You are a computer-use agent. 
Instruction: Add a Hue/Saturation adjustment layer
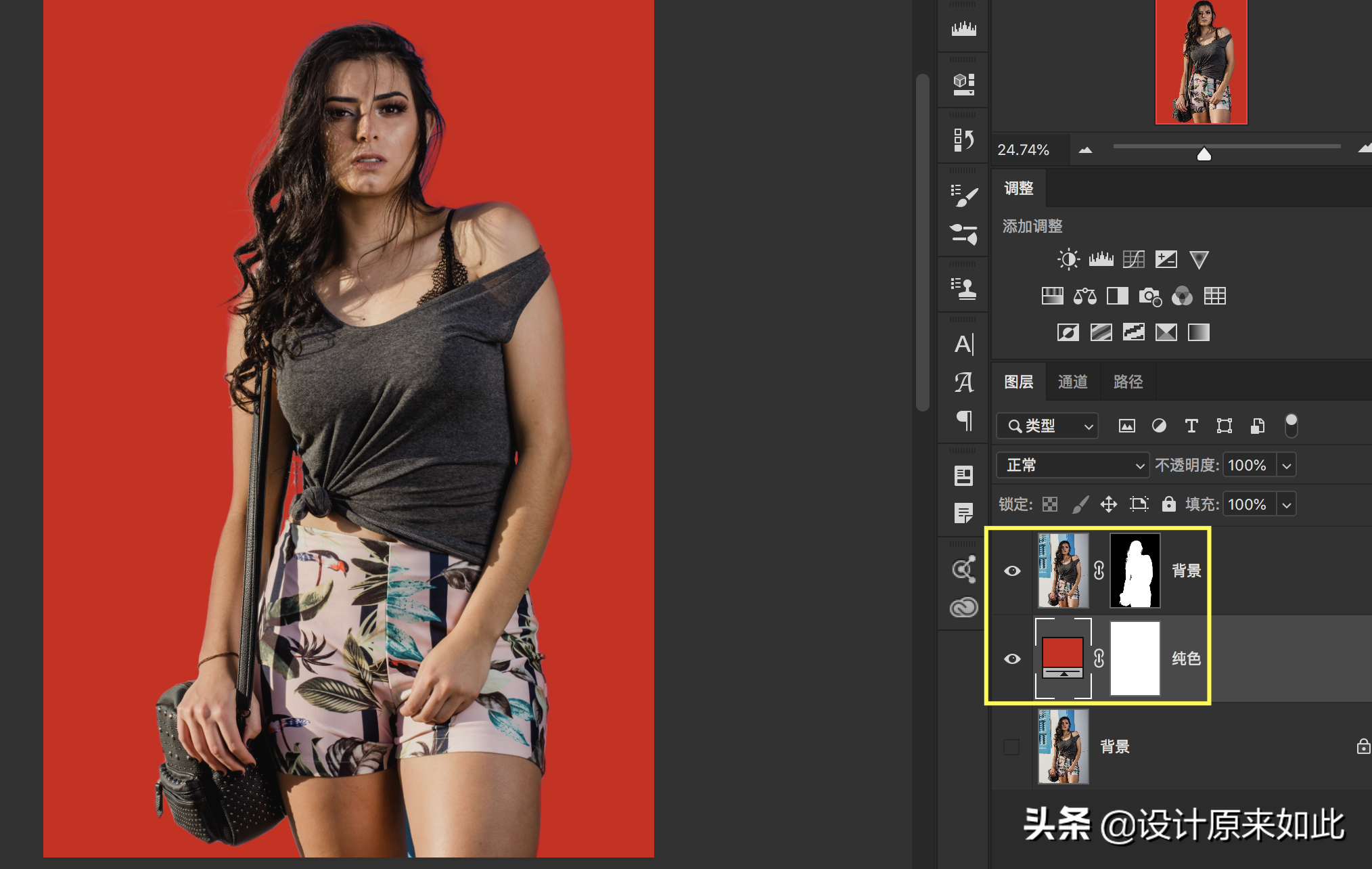pyautogui.click(x=1052, y=296)
